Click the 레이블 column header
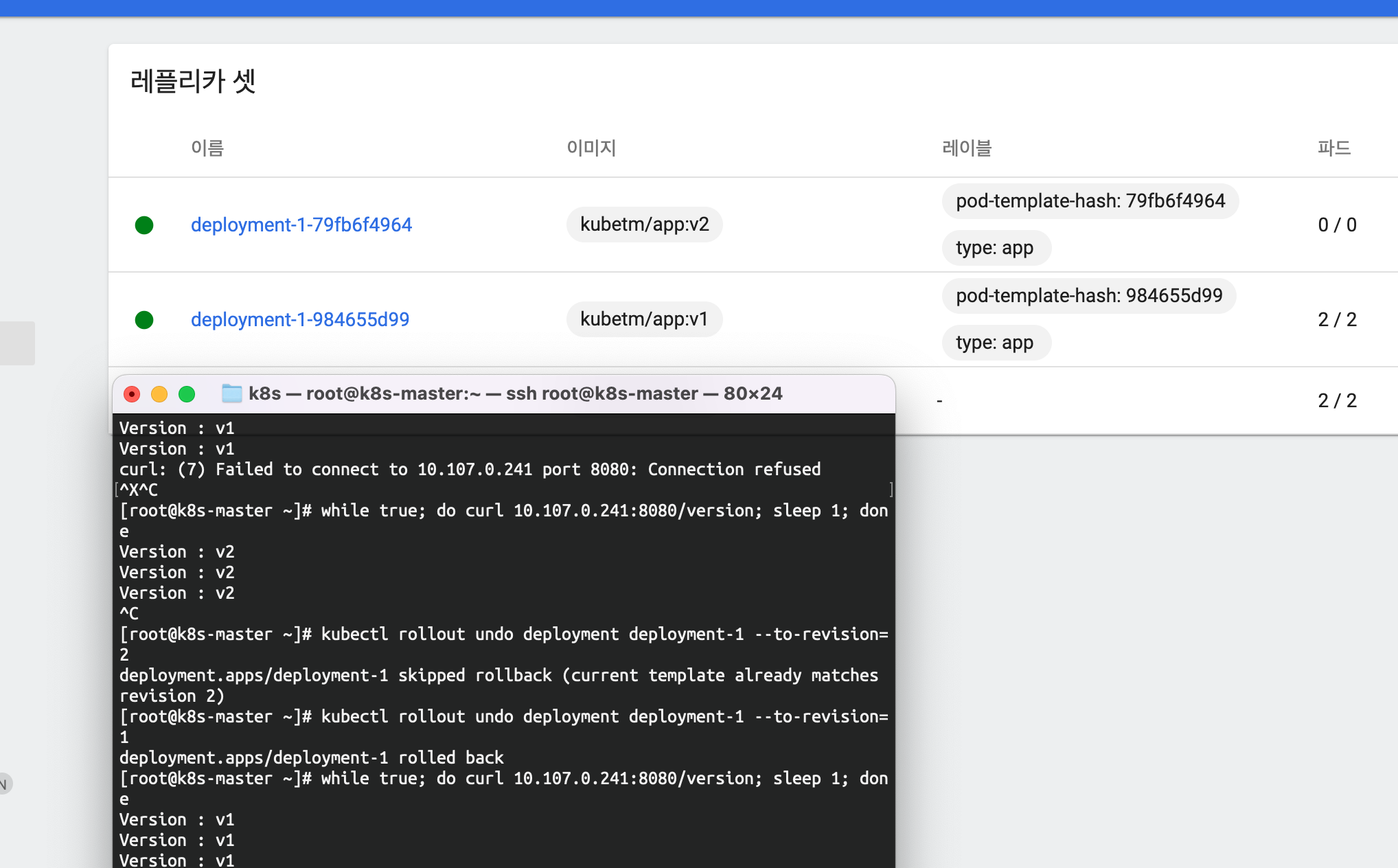 pyautogui.click(x=967, y=148)
